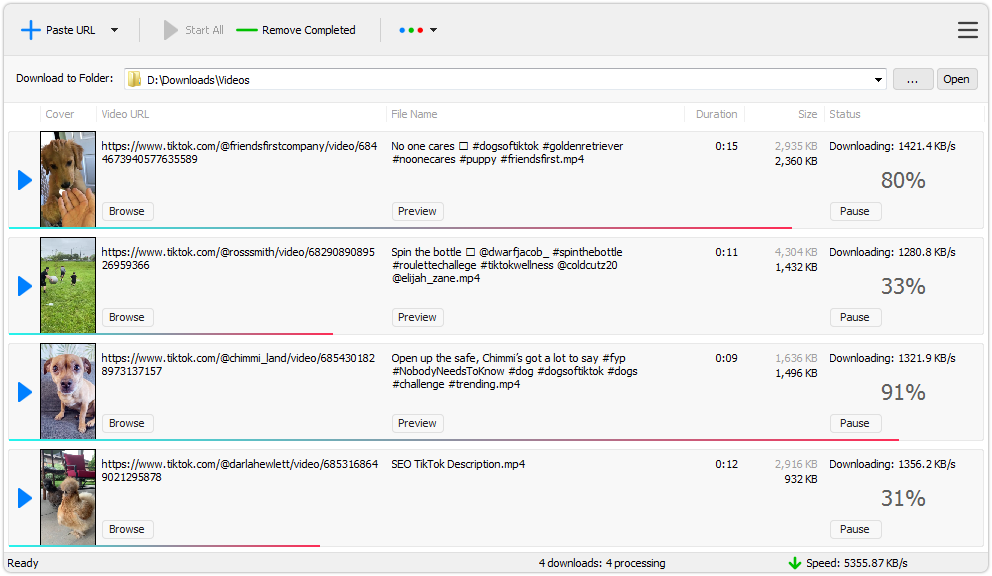Preview the golden retriever puppy file
The width and height of the screenshot is (992, 576).
tap(417, 211)
